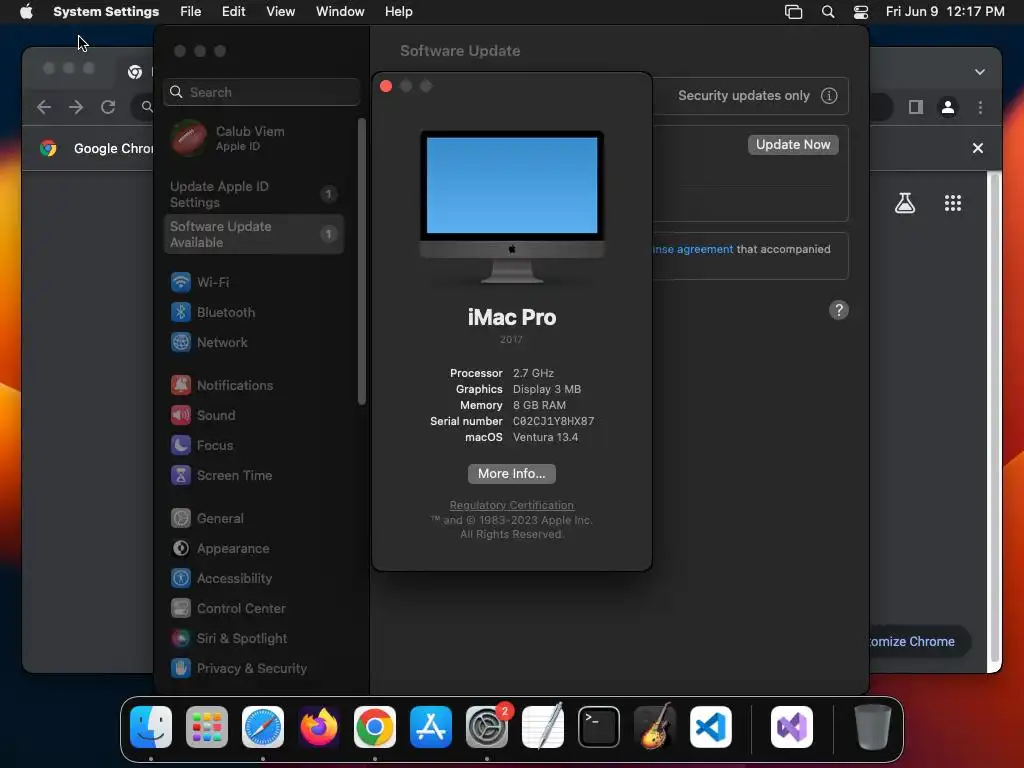Screen dimensions: 1024x768
Task: Open Bluetooth settings in the sidebar
Action: 253,312
